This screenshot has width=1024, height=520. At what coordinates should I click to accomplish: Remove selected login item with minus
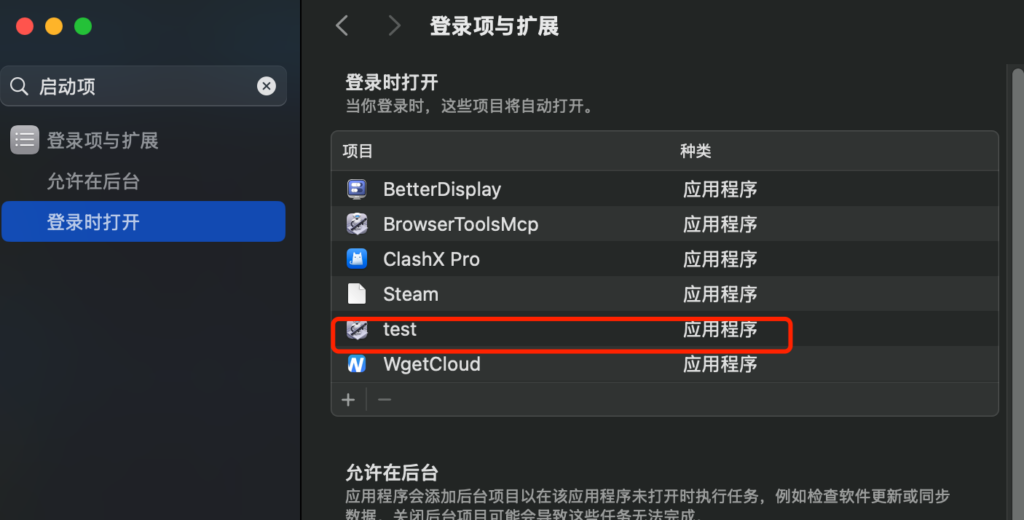(x=385, y=399)
